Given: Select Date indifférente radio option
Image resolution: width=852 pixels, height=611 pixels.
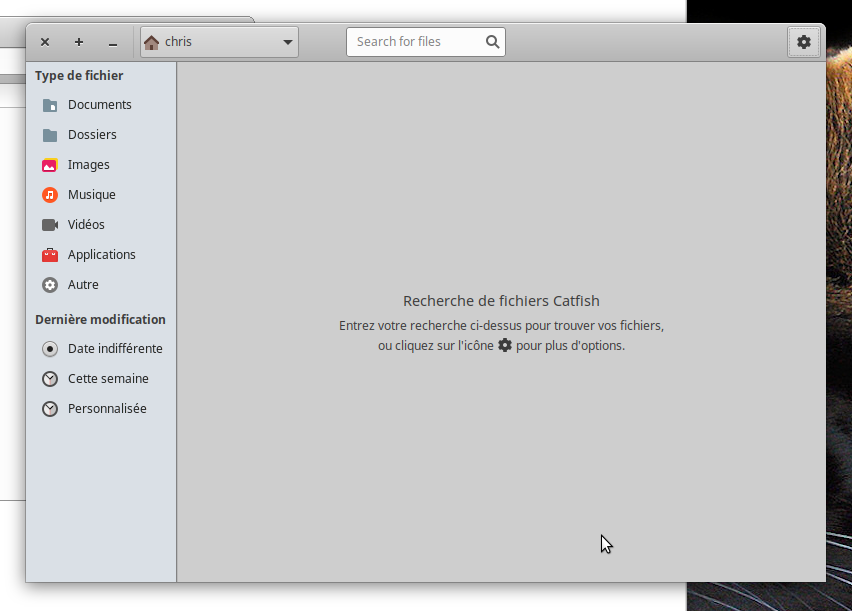Looking at the screenshot, I should click(x=50, y=349).
